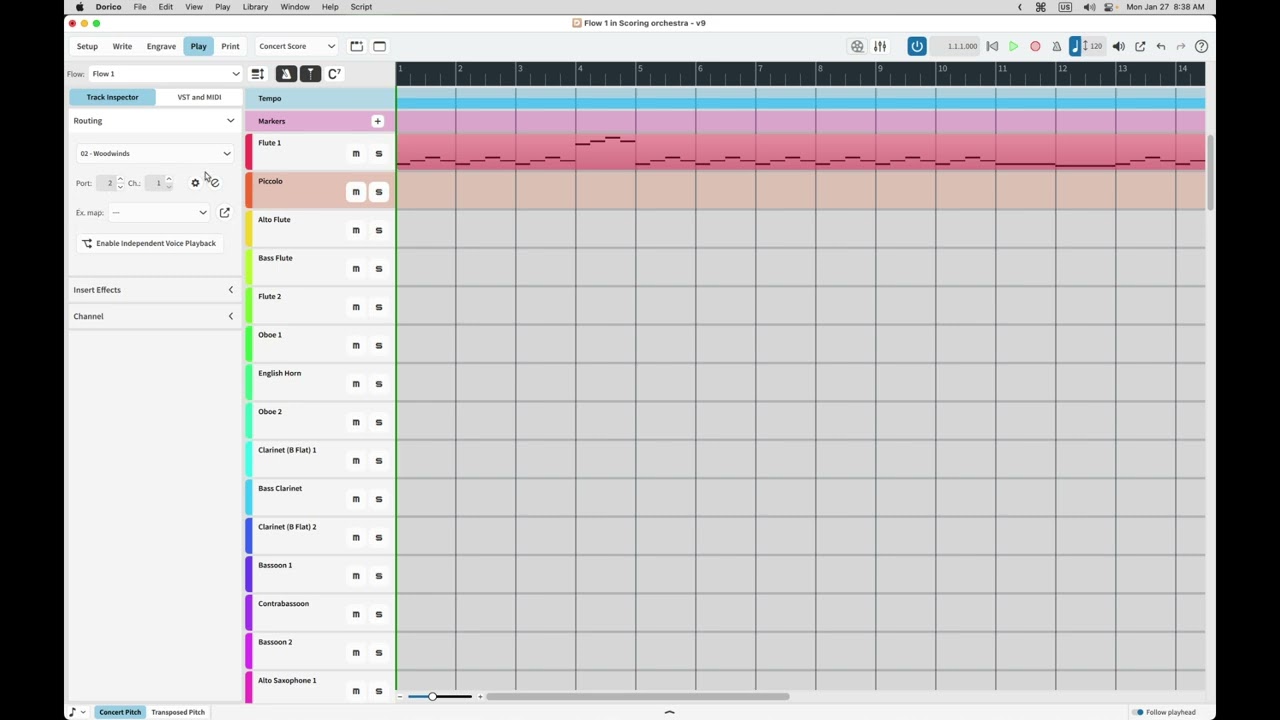Open the Library menu

coord(255,7)
